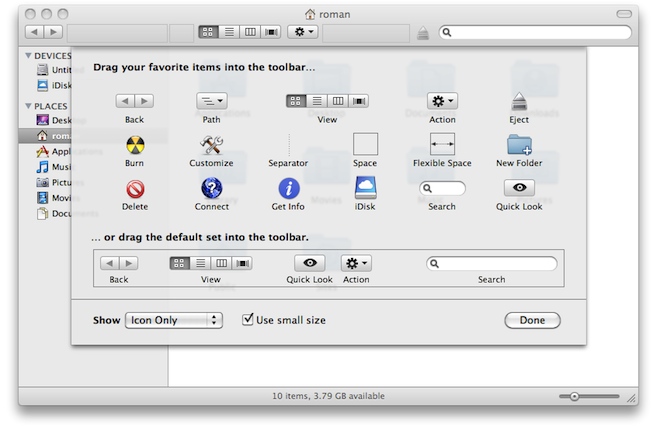Open the Show Icon Only dropdown
This screenshot has width=660, height=427.
[x=174, y=320]
